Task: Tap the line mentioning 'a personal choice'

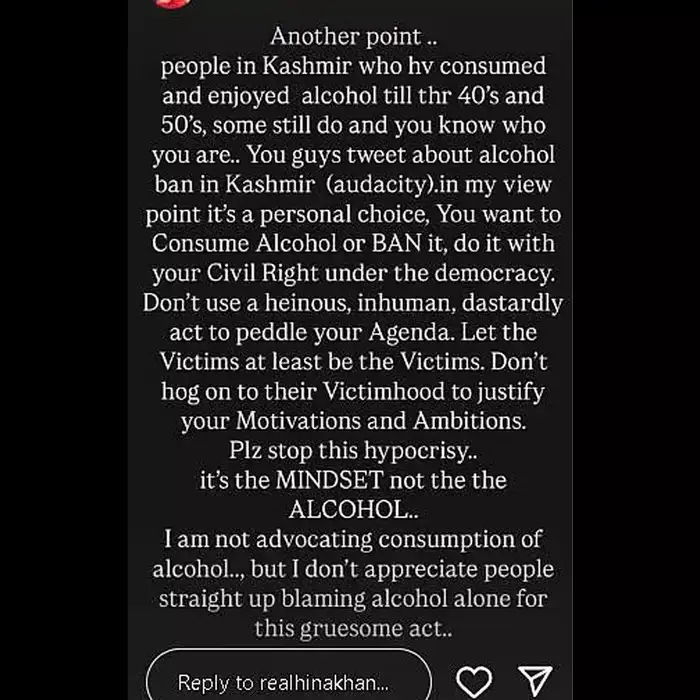Action: point(353,215)
